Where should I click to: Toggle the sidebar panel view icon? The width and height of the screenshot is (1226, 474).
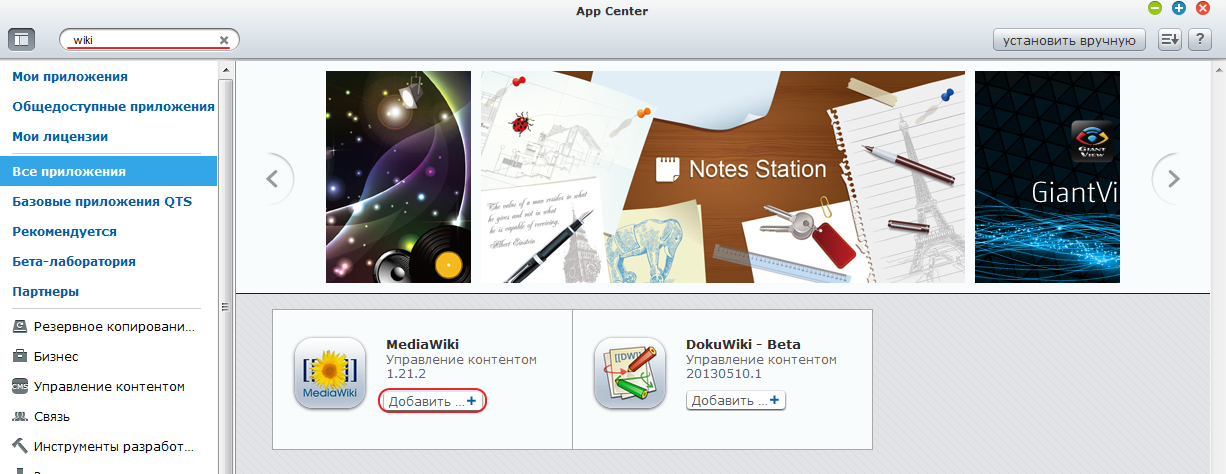[22, 40]
